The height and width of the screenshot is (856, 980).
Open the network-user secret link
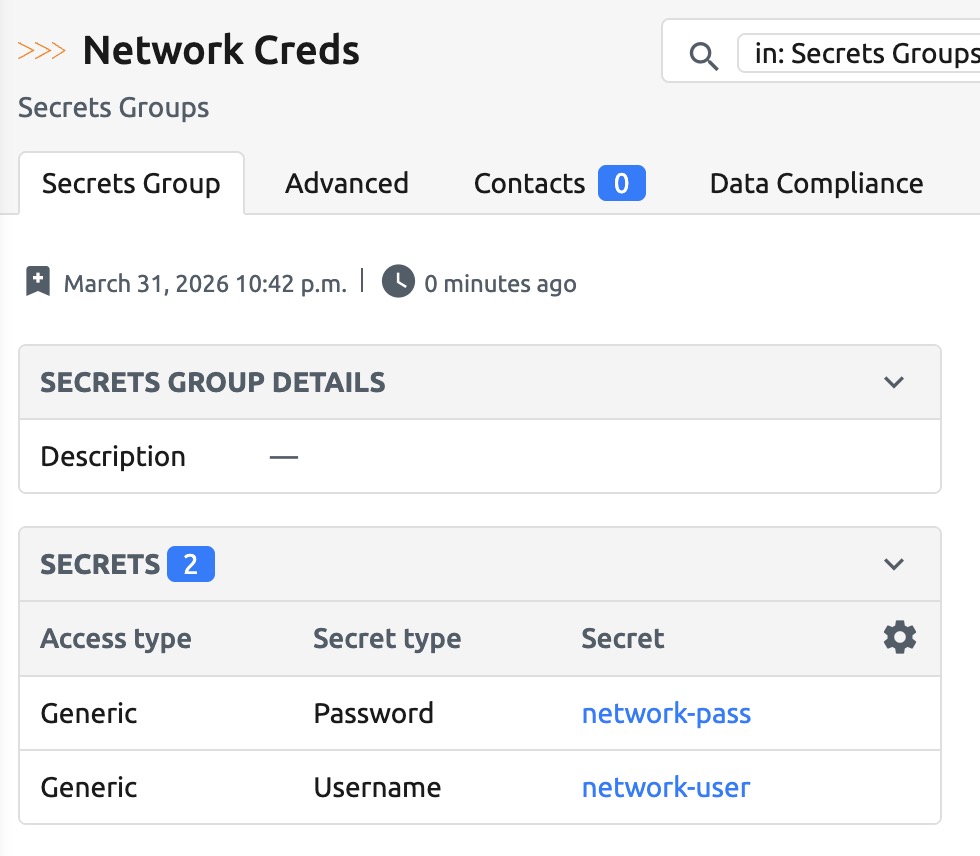tap(666, 788)
